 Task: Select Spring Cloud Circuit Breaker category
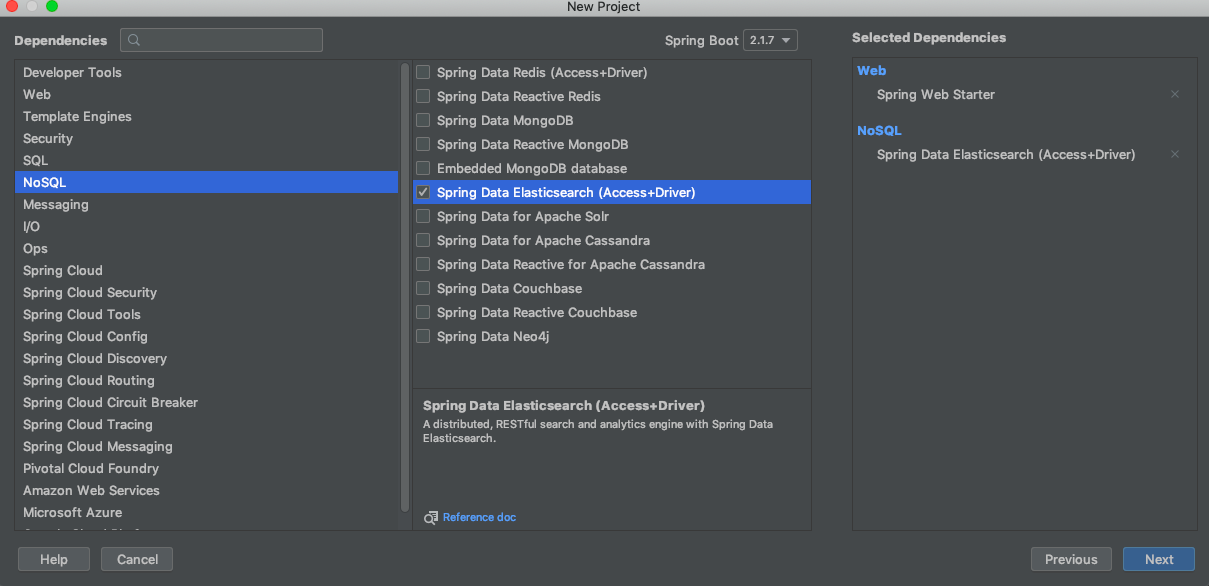(206, 402)
